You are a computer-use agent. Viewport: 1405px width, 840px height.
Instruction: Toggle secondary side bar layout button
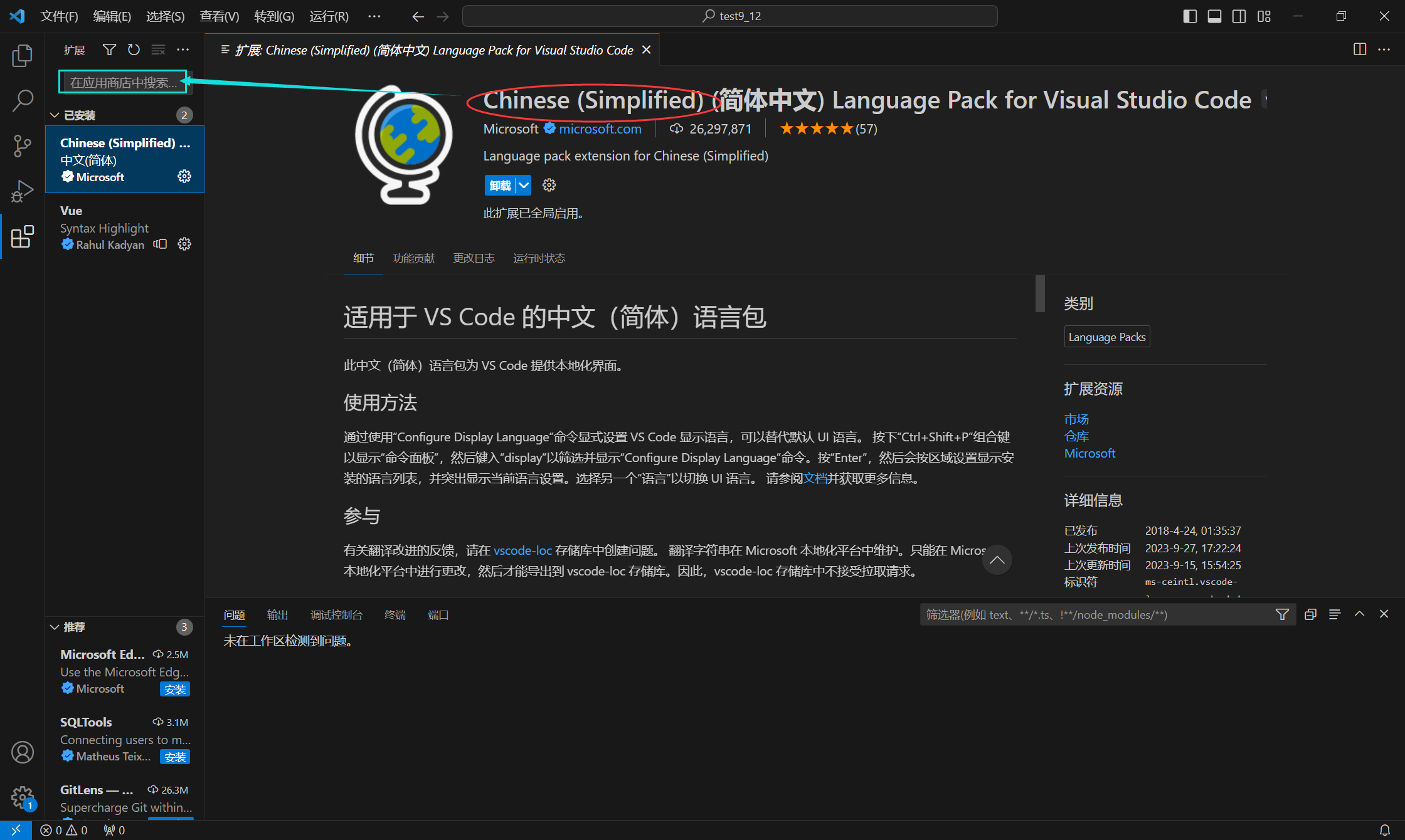click(1239, 16)
